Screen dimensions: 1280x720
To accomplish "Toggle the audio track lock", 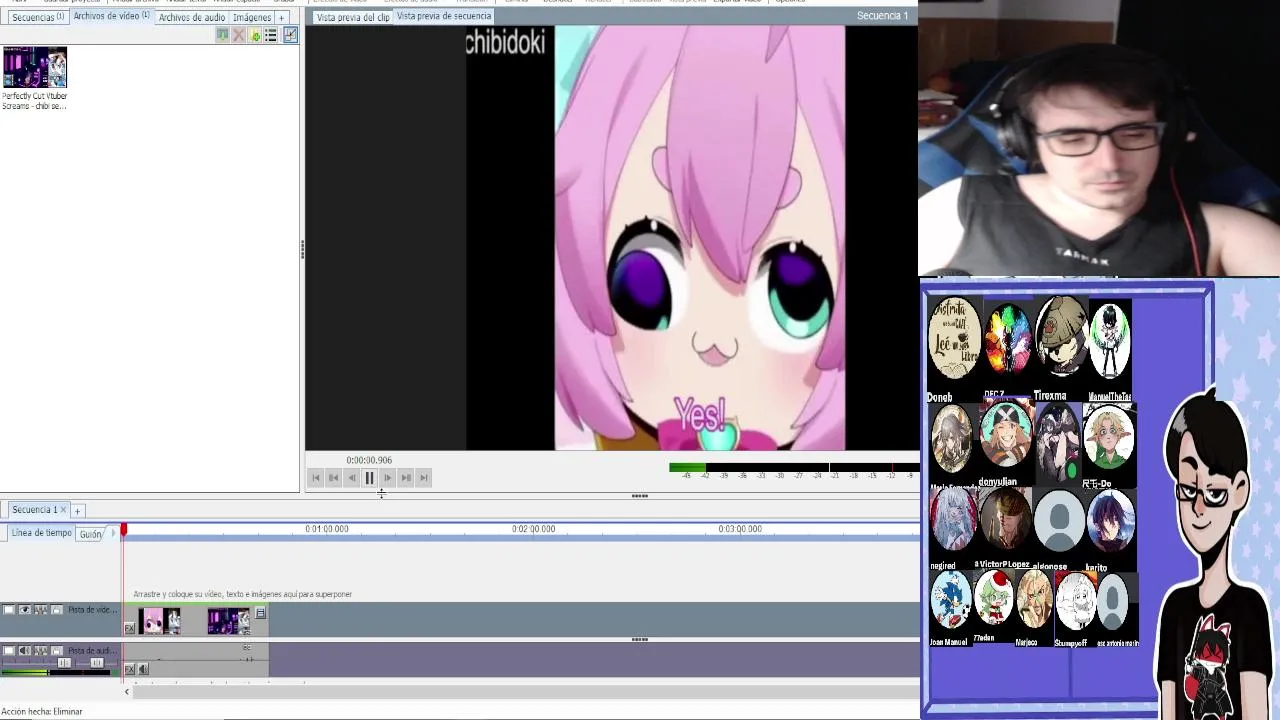I will [57, 651].
